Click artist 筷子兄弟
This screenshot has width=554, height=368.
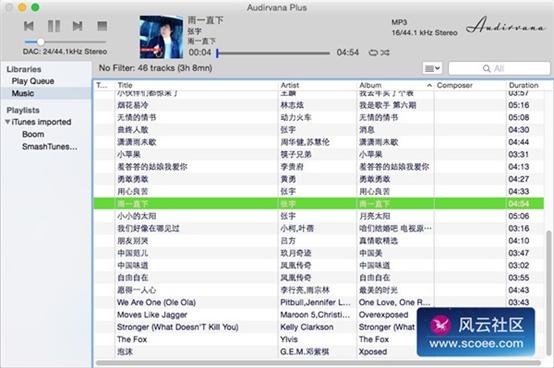[296, 155]
